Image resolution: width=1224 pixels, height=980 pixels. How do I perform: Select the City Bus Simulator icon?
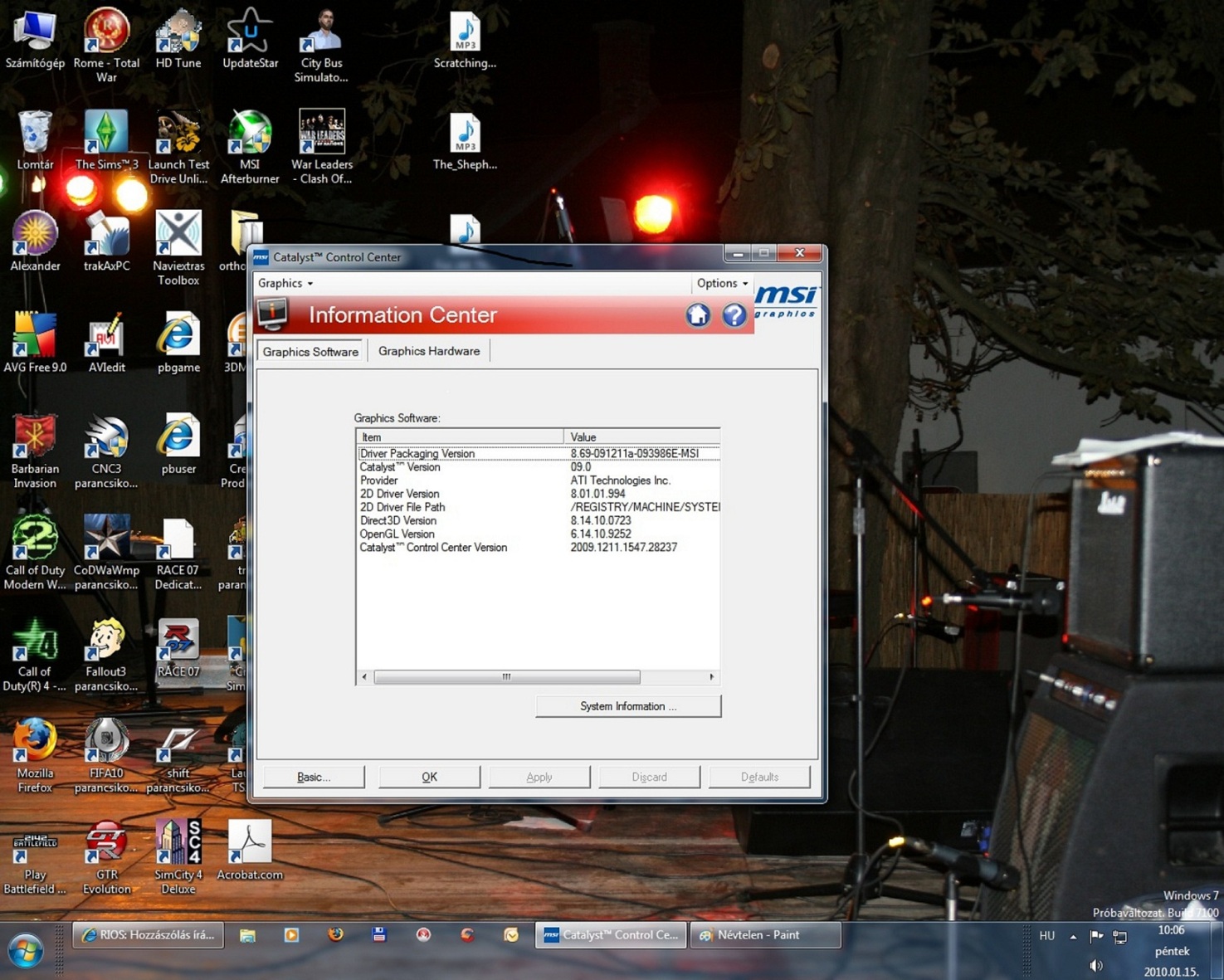pyautogui.click(x=321, y=46)
